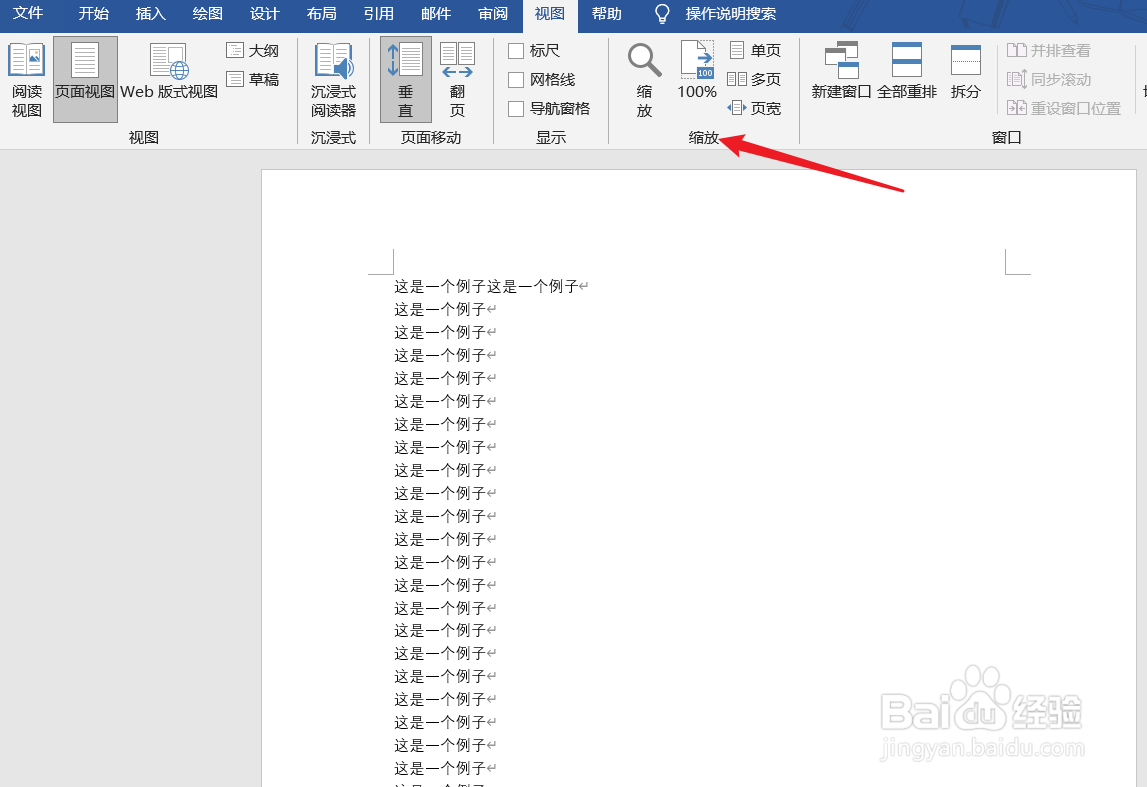Enable the 导航窗格 navigation pane checkbox
The width and height of the screenshot is (1147, 787).
[516, 108]
